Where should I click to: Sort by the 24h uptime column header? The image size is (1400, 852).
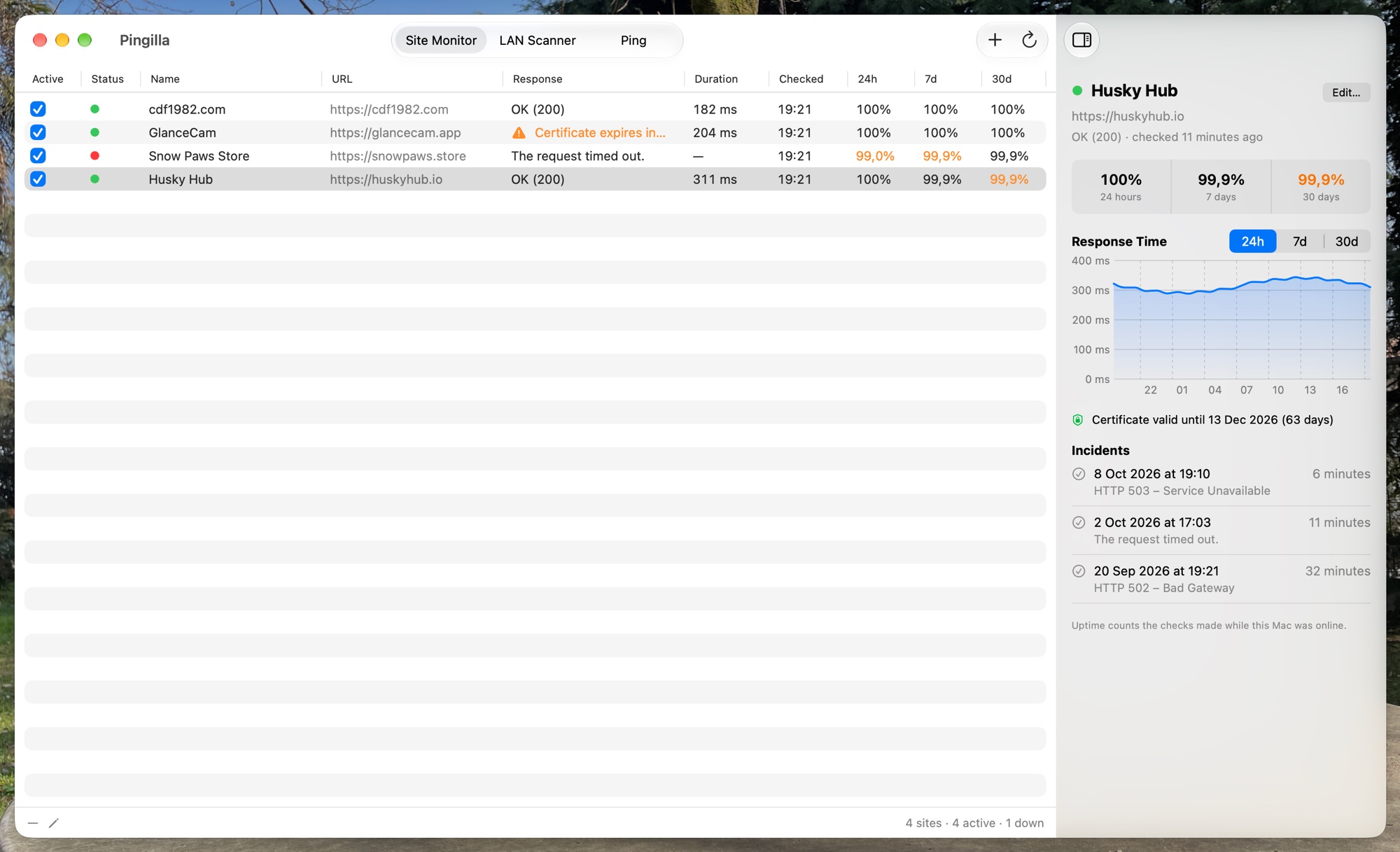coord(867,79)
